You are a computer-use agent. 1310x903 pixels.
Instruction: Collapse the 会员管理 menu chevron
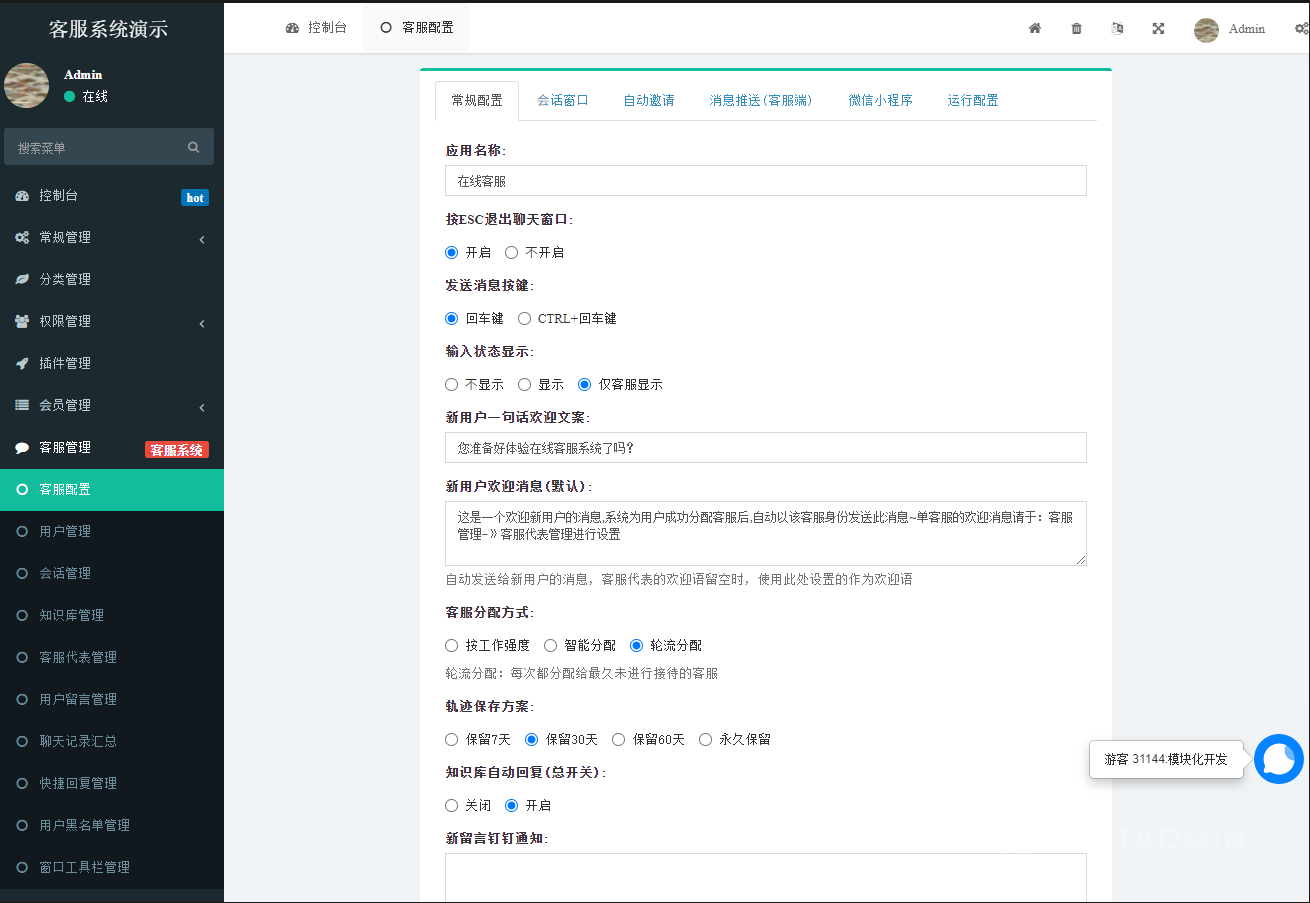(x=200, y=405)
